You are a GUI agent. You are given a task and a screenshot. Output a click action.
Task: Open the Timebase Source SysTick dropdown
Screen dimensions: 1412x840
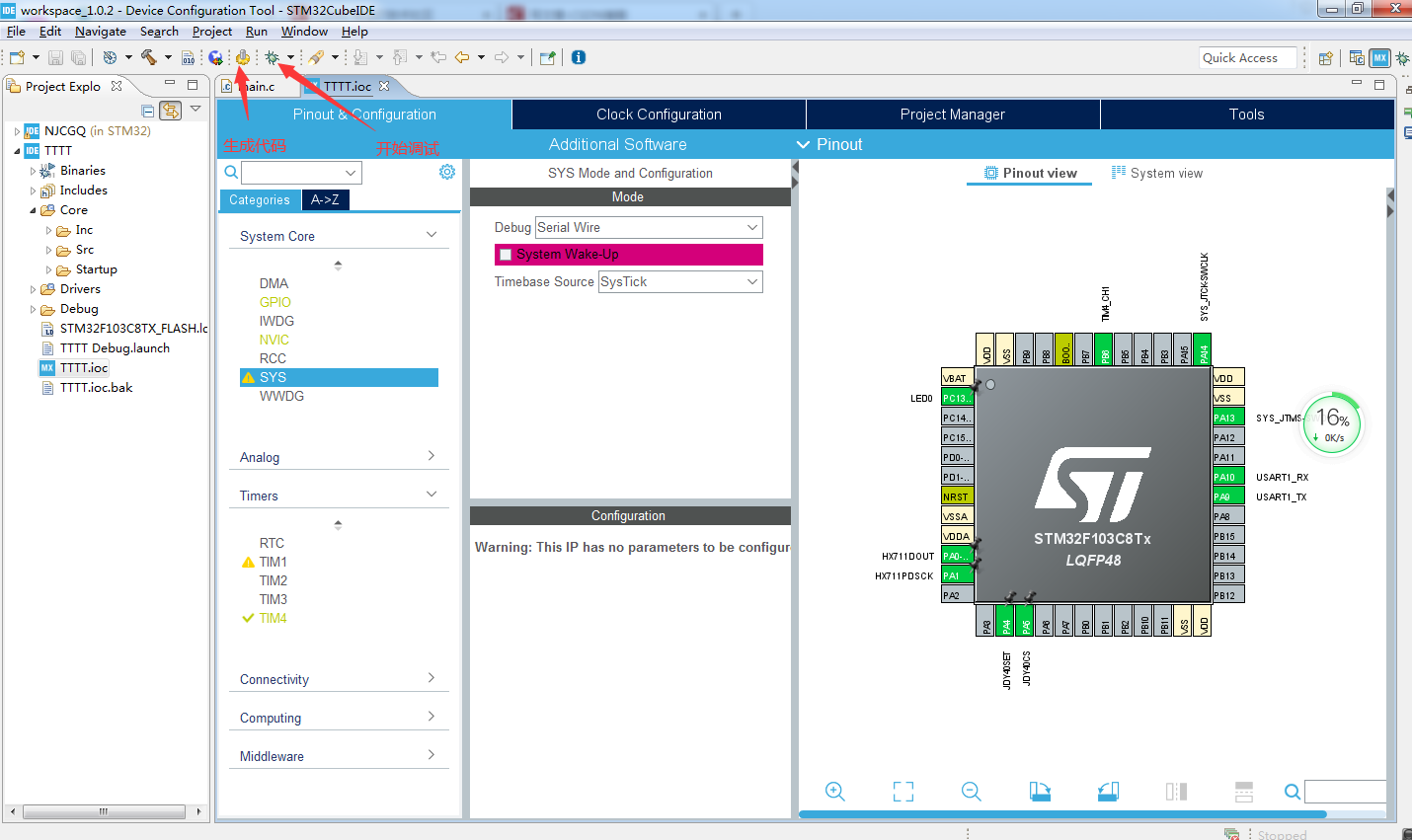coord(679,281)
